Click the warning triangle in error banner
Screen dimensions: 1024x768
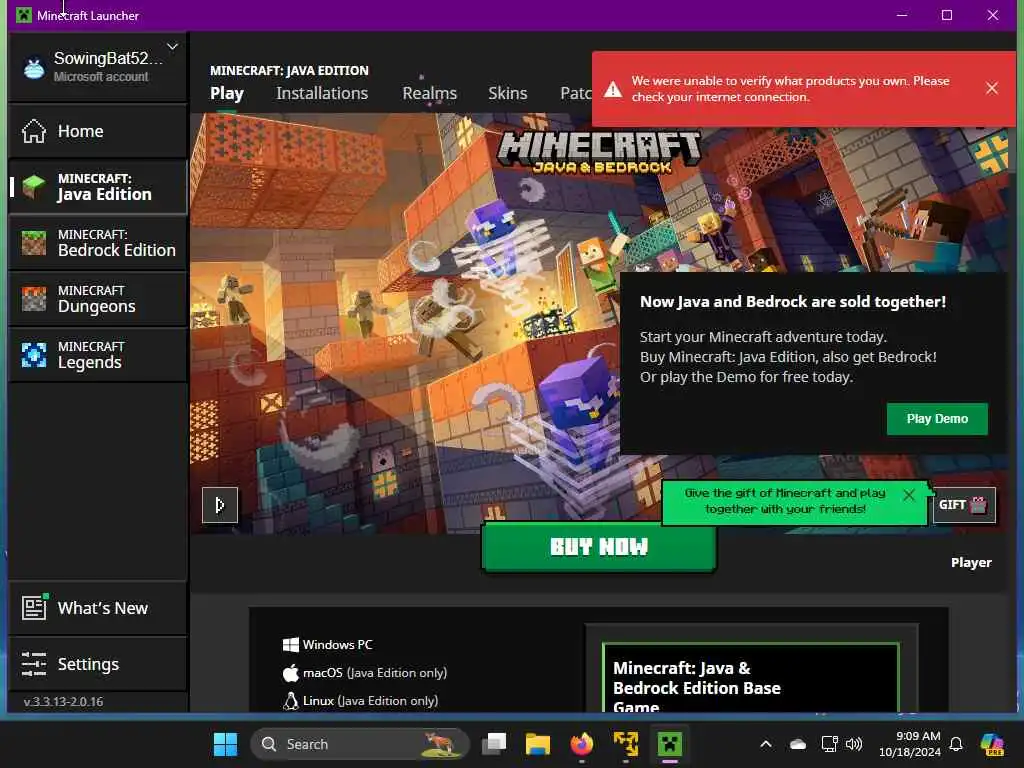(613, 89)
